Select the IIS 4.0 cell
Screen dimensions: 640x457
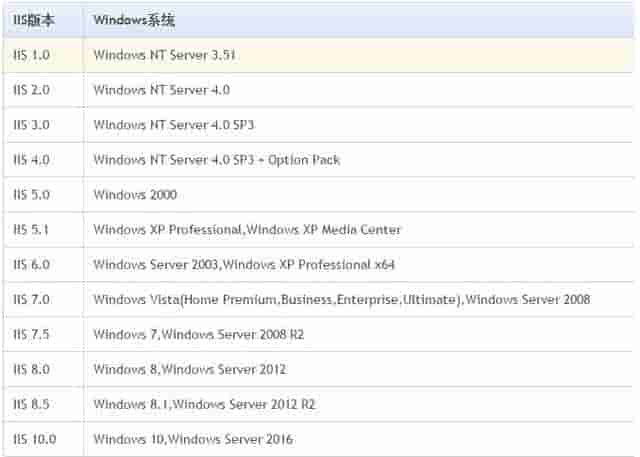tap(32, 160)
